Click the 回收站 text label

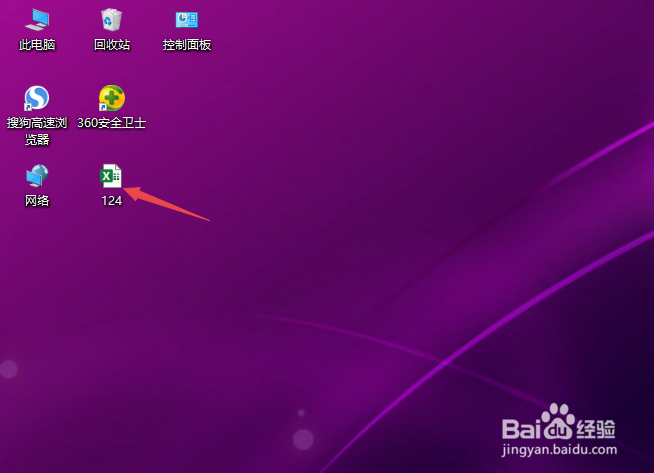[112, 45]
